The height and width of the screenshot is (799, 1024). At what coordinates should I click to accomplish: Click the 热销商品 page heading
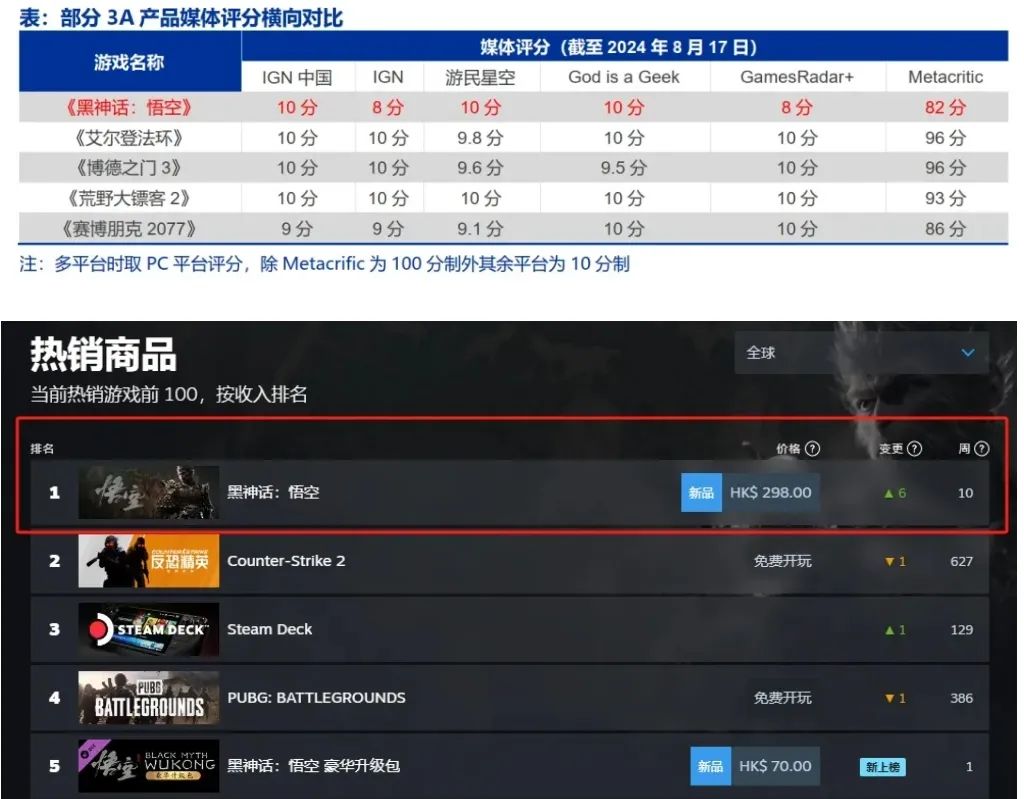click(103, 354)
